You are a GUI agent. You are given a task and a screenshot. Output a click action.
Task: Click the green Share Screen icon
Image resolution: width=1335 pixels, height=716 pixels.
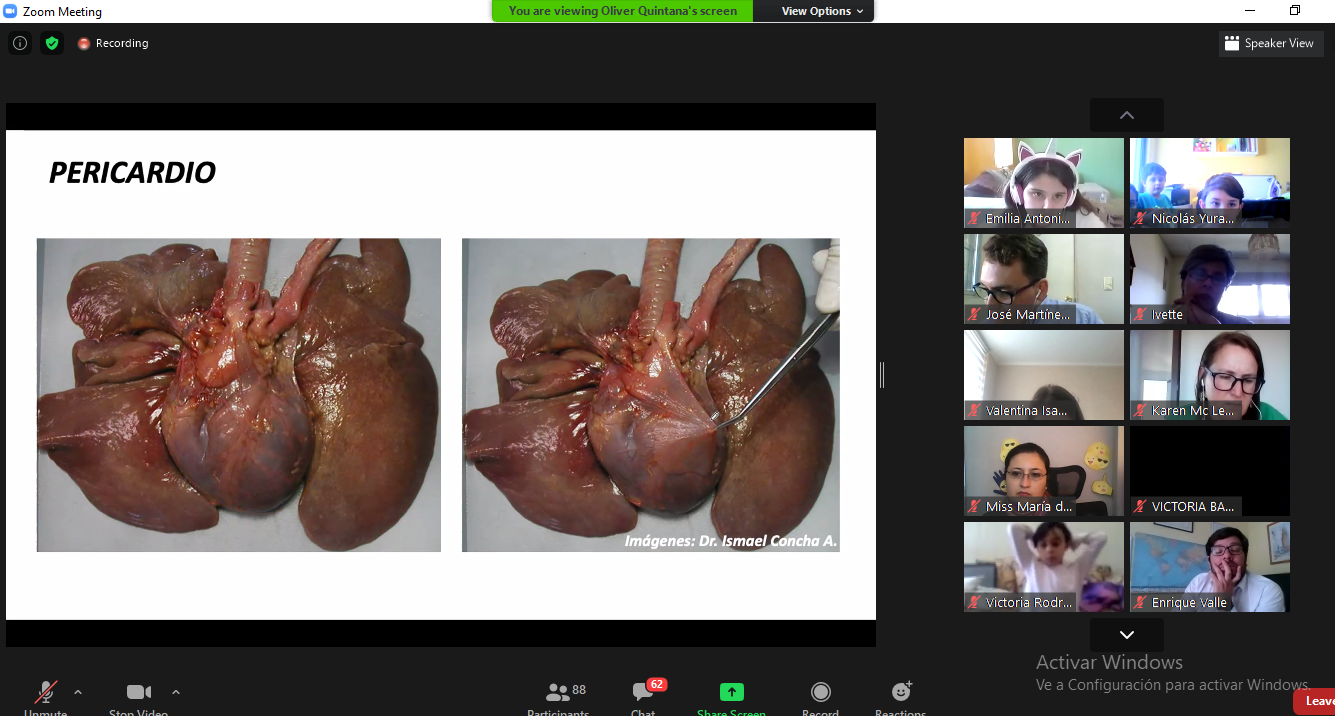(732, 694)
